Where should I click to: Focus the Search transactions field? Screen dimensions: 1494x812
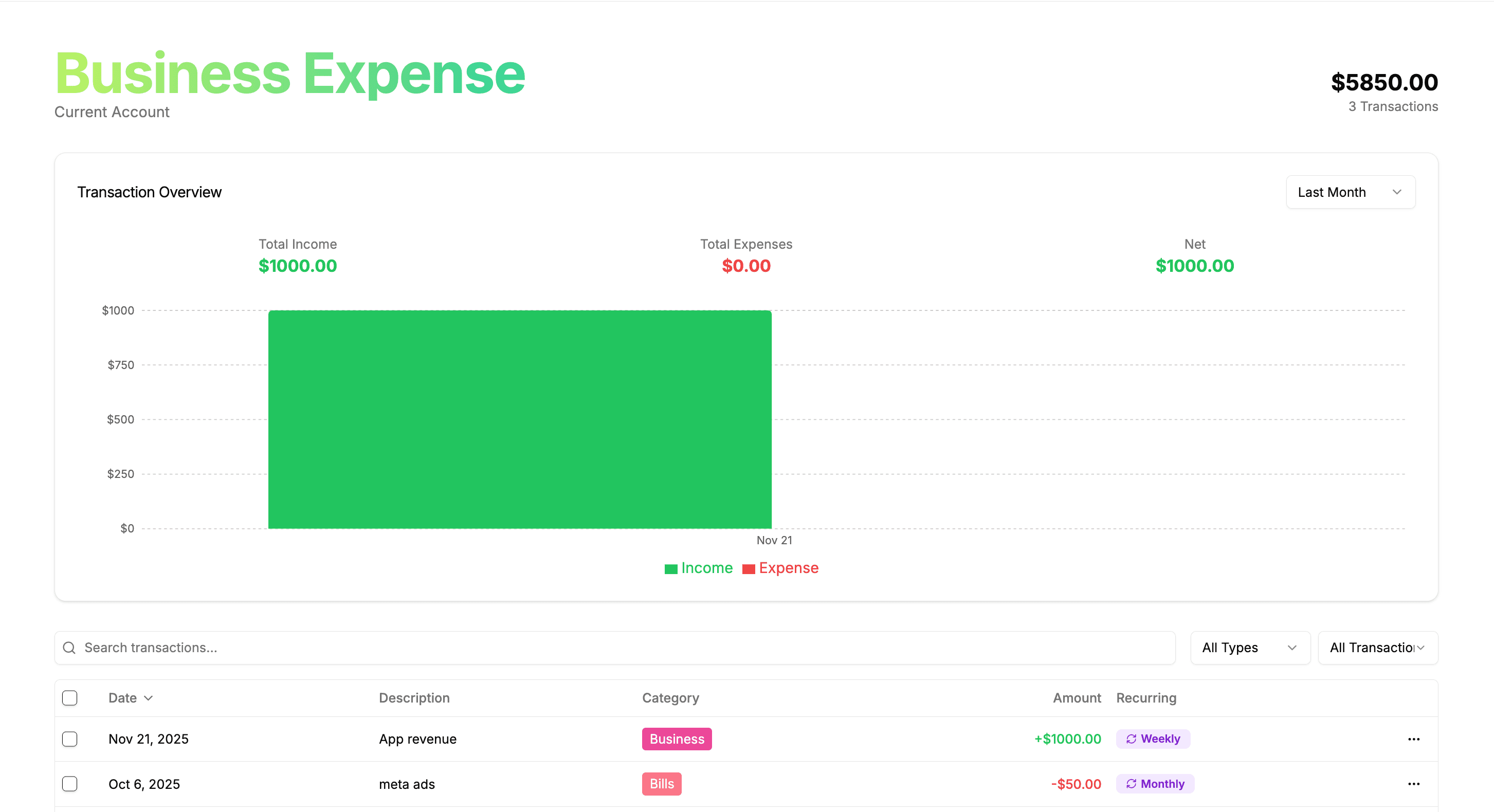pyautogui.click(x=615, y=648)
